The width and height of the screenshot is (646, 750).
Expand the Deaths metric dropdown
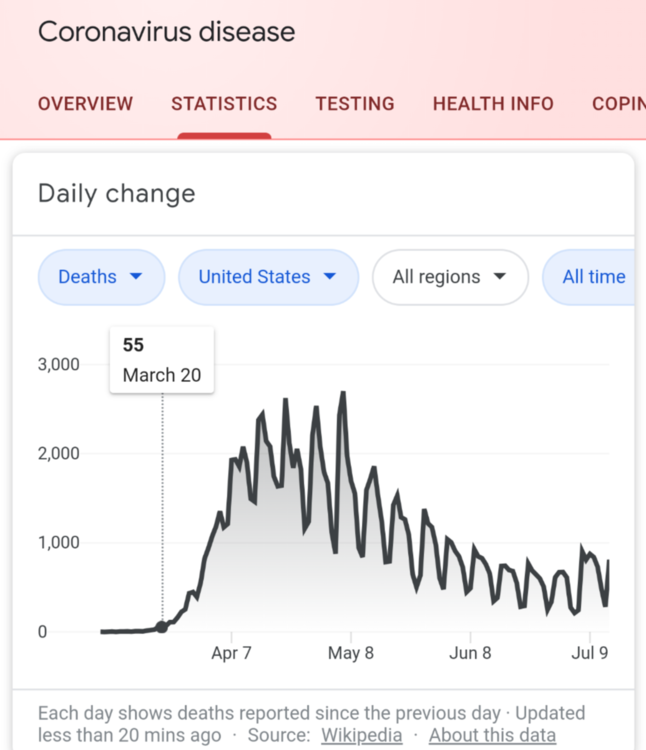[x=101, y=277]
